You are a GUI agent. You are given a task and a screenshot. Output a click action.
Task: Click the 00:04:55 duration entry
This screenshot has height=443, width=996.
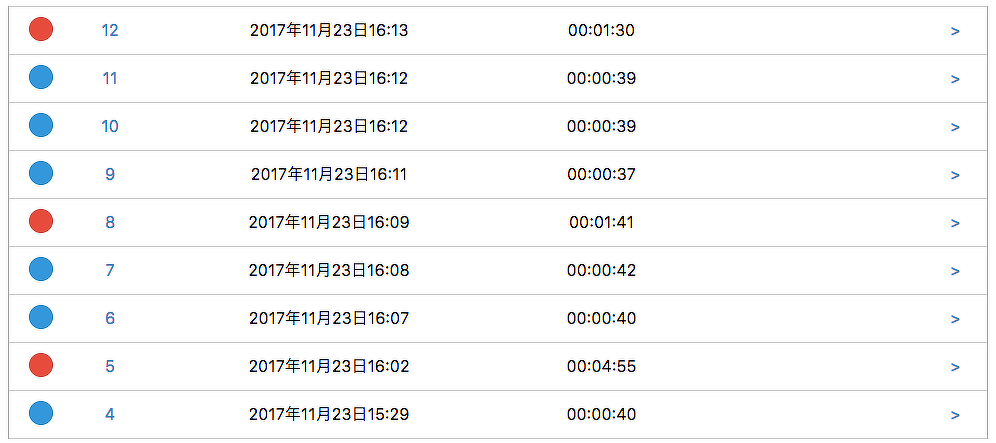click(x=601, y=366)
